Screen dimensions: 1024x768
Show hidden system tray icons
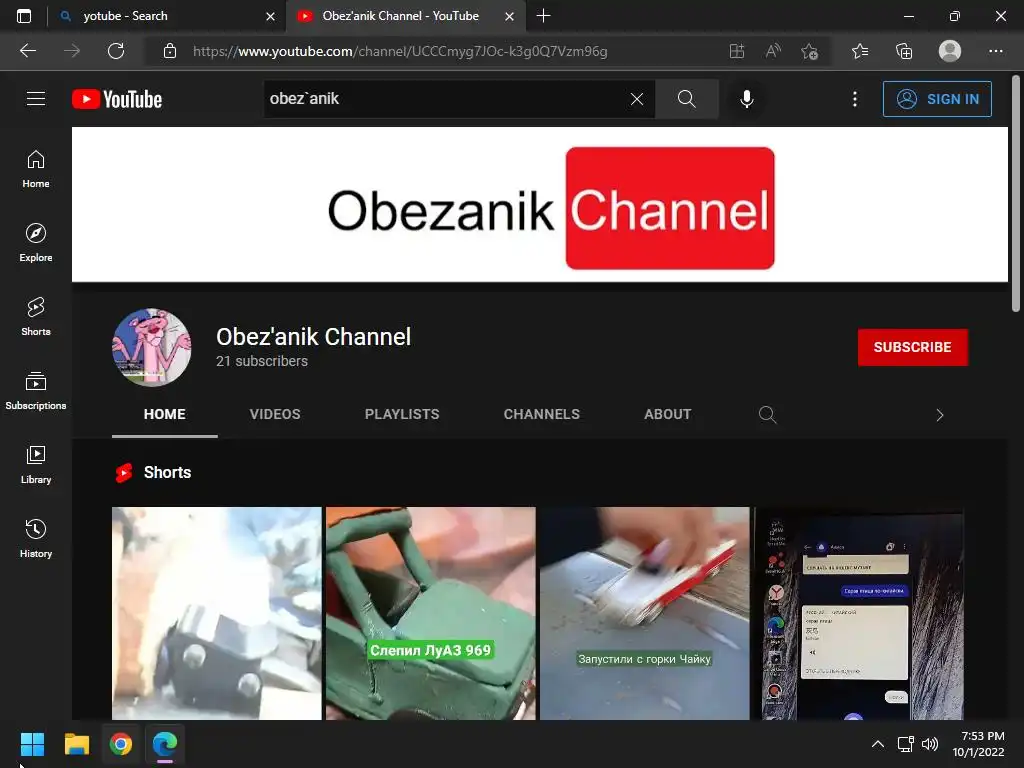(878, 744)
